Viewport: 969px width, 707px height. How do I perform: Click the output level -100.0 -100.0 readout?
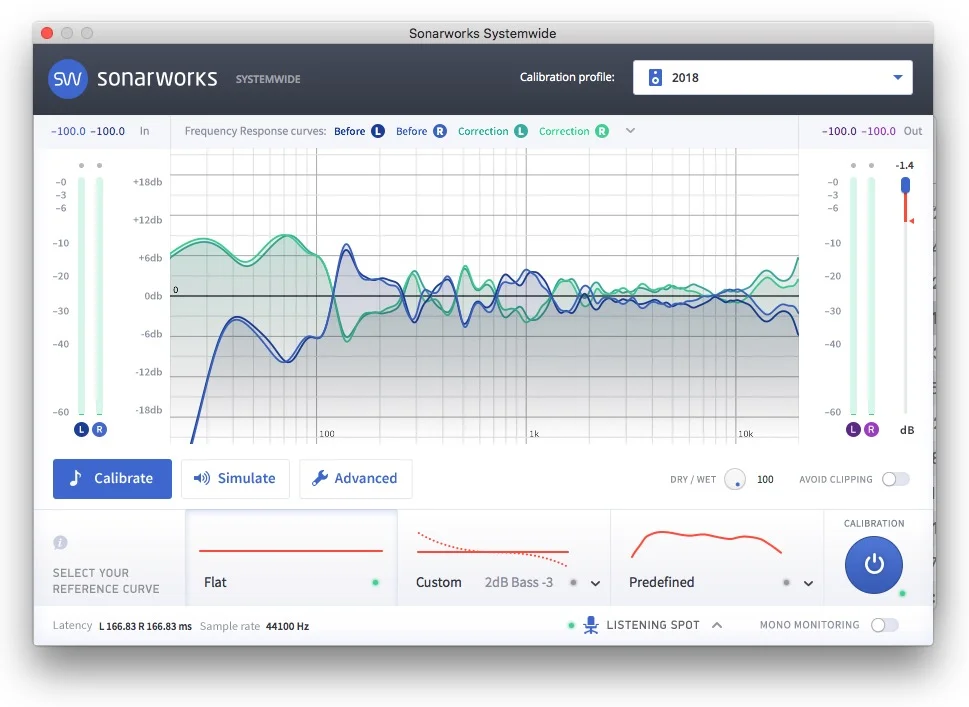point(858,131)
